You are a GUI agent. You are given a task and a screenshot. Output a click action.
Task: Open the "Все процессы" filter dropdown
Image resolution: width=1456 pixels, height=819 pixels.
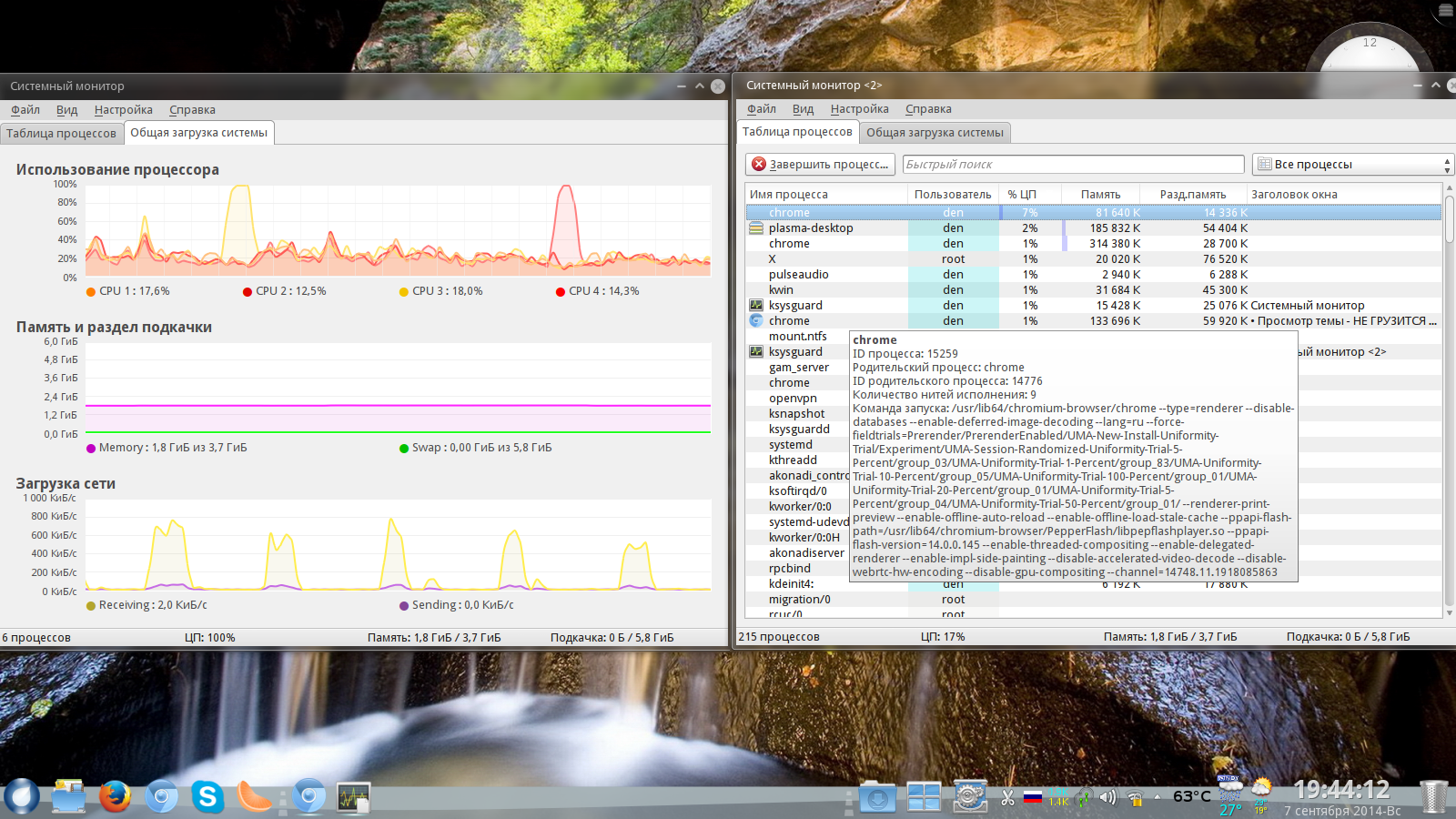click(1352, 165)
